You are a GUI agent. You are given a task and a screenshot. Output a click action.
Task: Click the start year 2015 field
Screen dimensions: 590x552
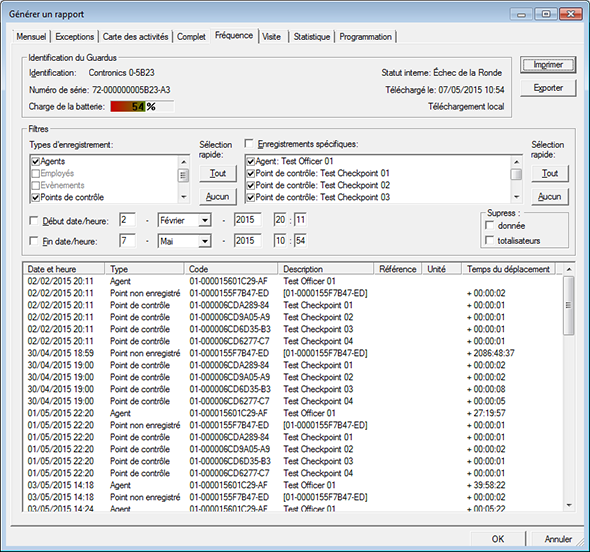(247, 220)
